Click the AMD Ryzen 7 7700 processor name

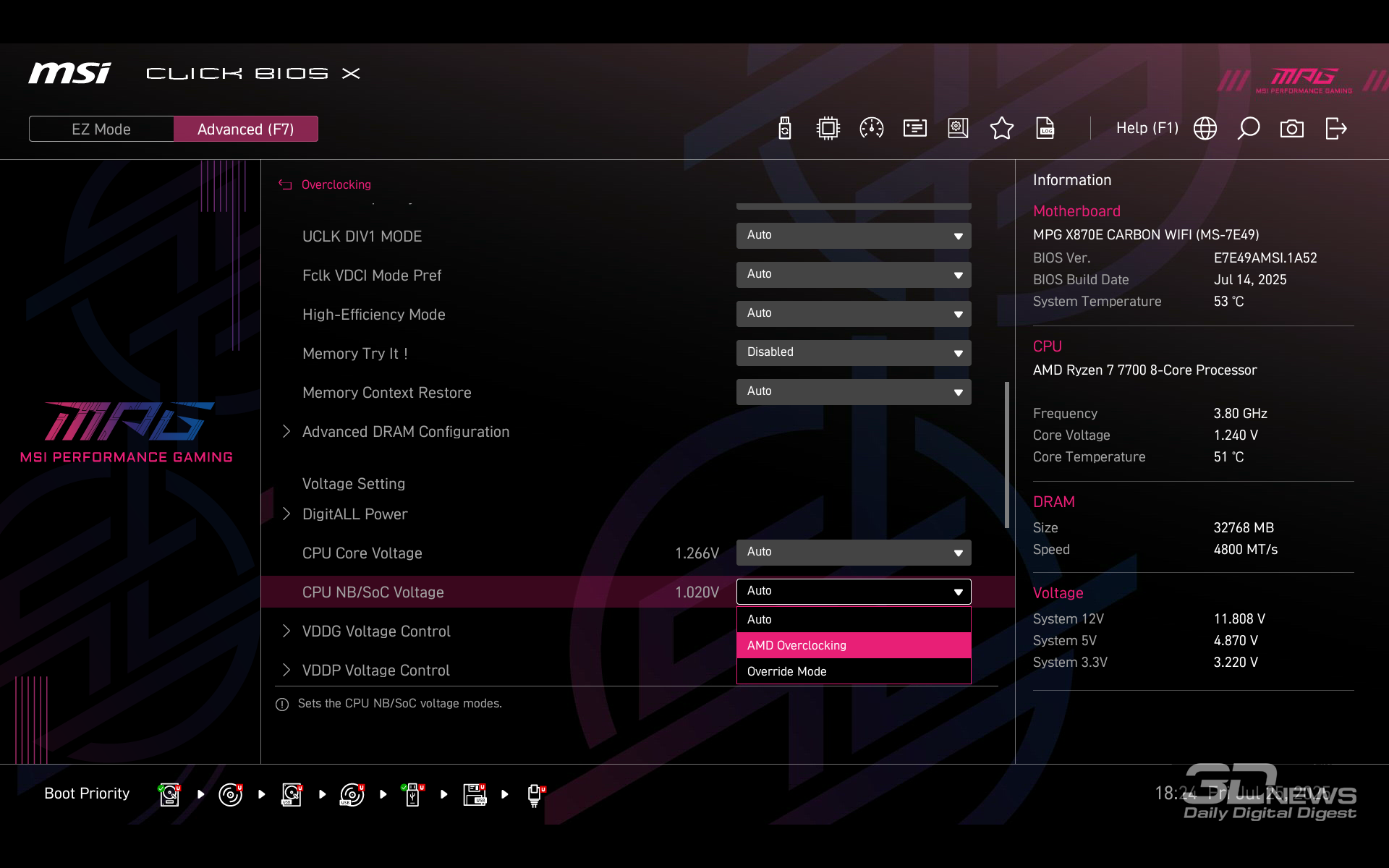1144,370
